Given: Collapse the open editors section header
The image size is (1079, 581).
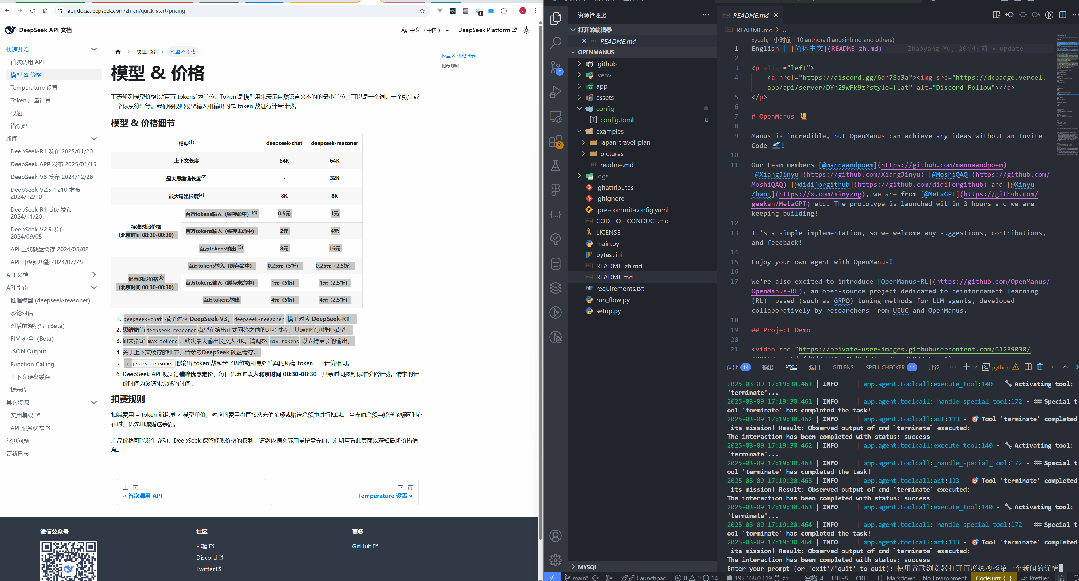Looking at the screenshot, I should pyautogui.click(x=642, y=30).
